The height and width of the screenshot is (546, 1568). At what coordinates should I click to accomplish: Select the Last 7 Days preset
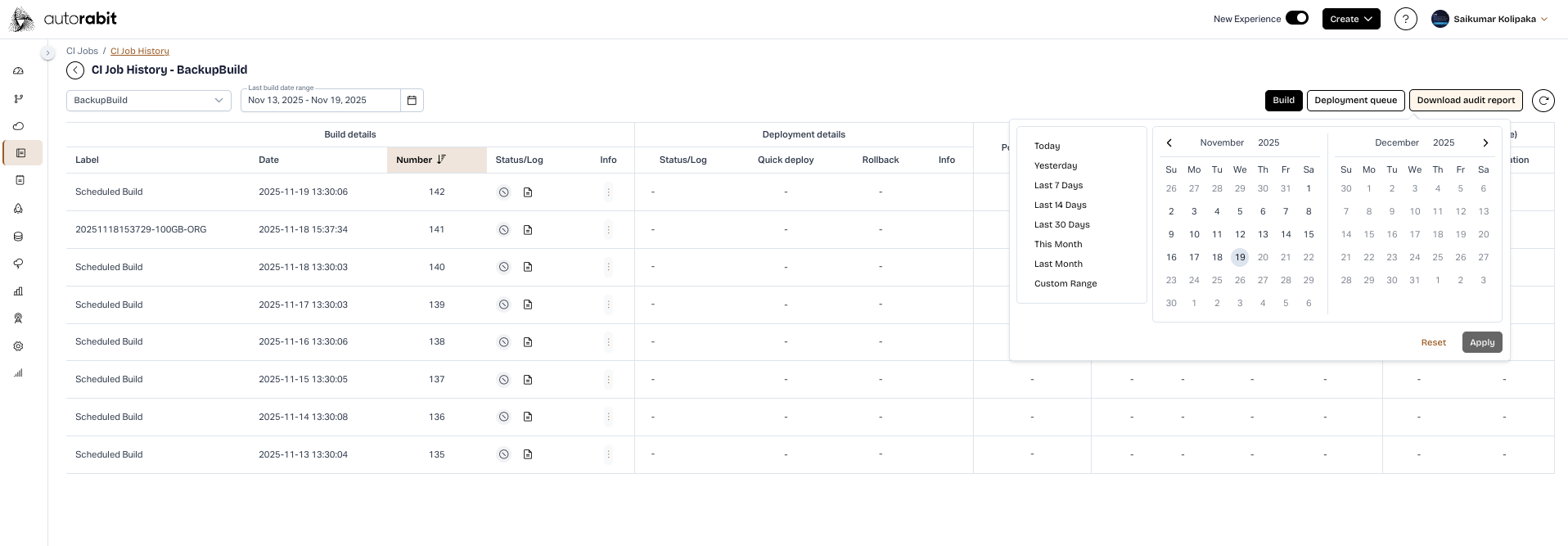[1058, 186]
